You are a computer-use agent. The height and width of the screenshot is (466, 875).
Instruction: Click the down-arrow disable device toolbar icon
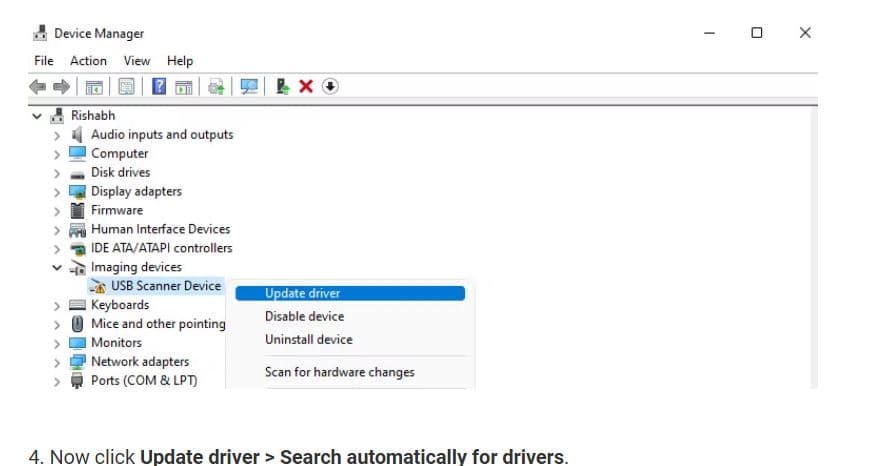tap(330, 87)
